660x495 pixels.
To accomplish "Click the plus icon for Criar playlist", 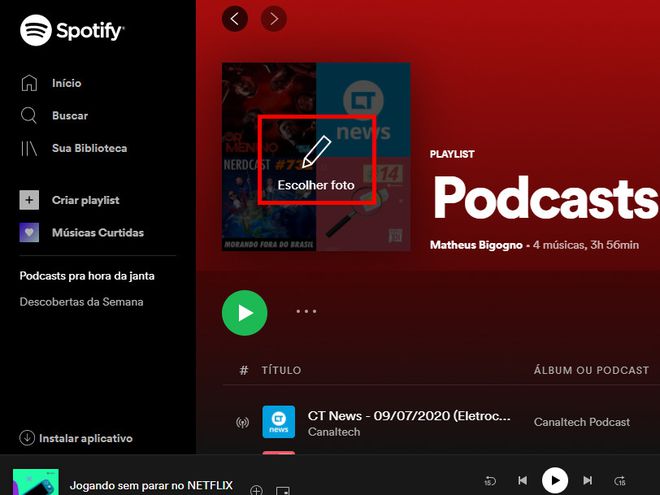I will click(x=29, y=200).
